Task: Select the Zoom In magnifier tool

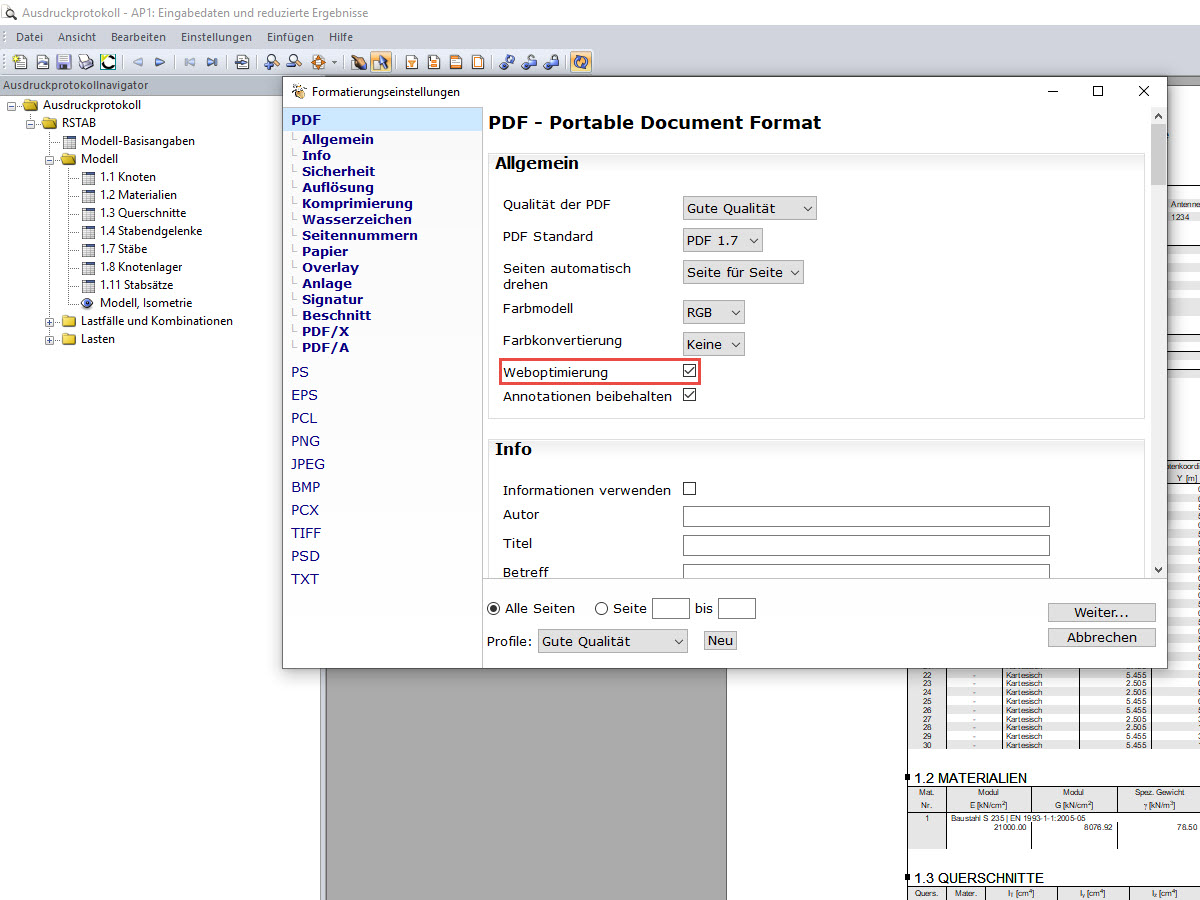Action: 270,61
